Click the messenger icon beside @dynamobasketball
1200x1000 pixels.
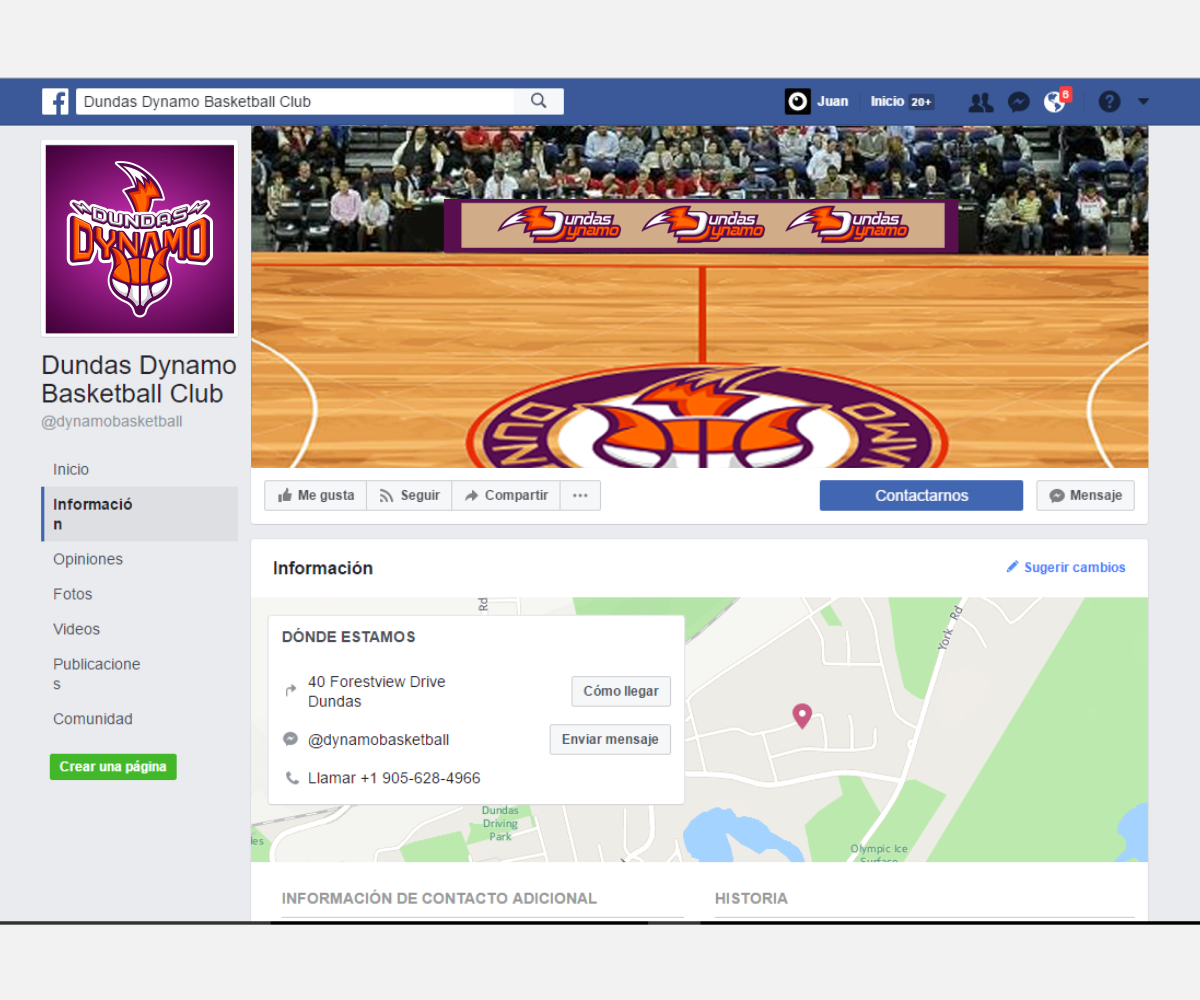(291, 740)
